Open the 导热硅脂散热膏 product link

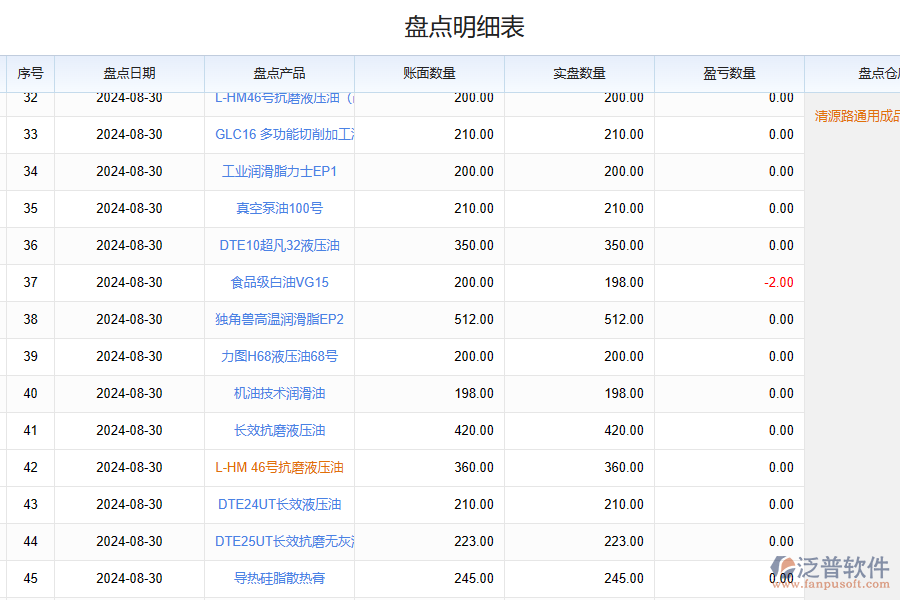pos(280,578)
